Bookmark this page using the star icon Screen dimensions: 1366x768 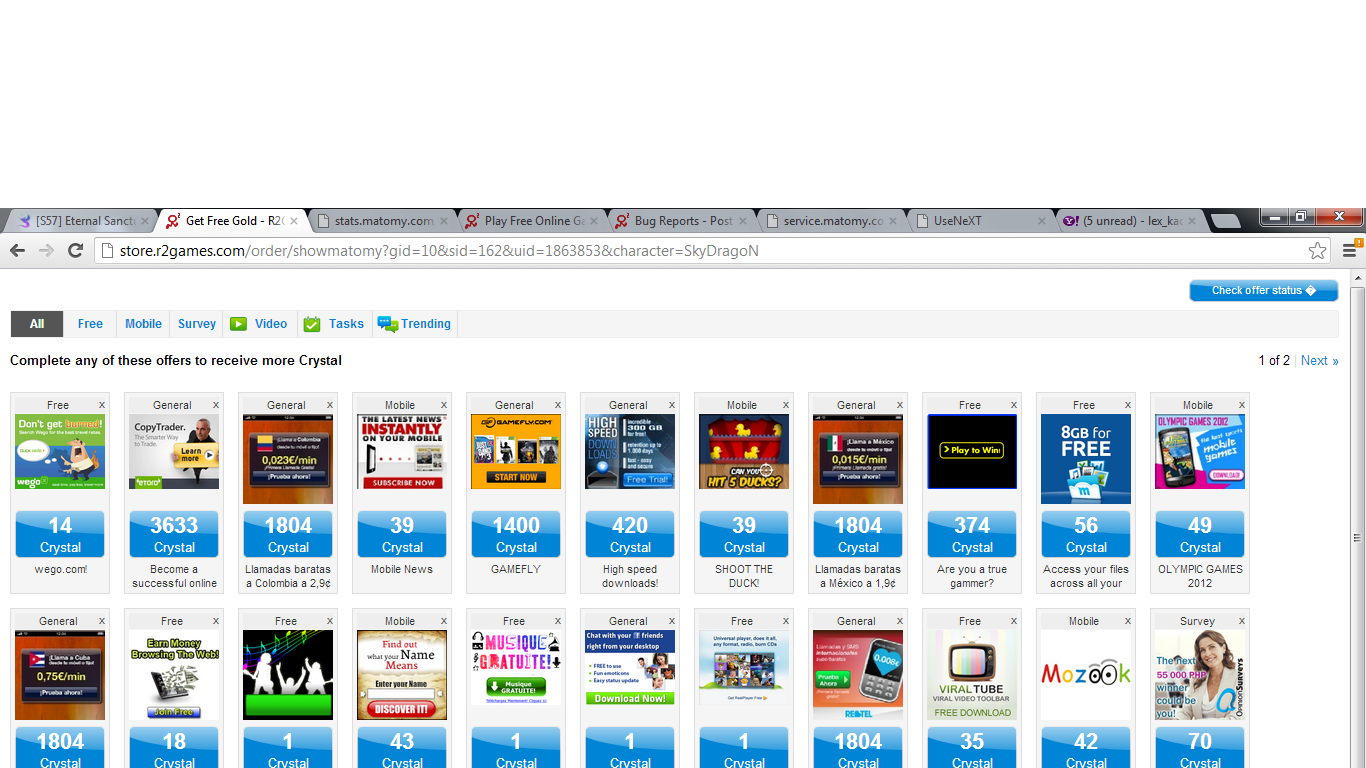pos(1317,251)
